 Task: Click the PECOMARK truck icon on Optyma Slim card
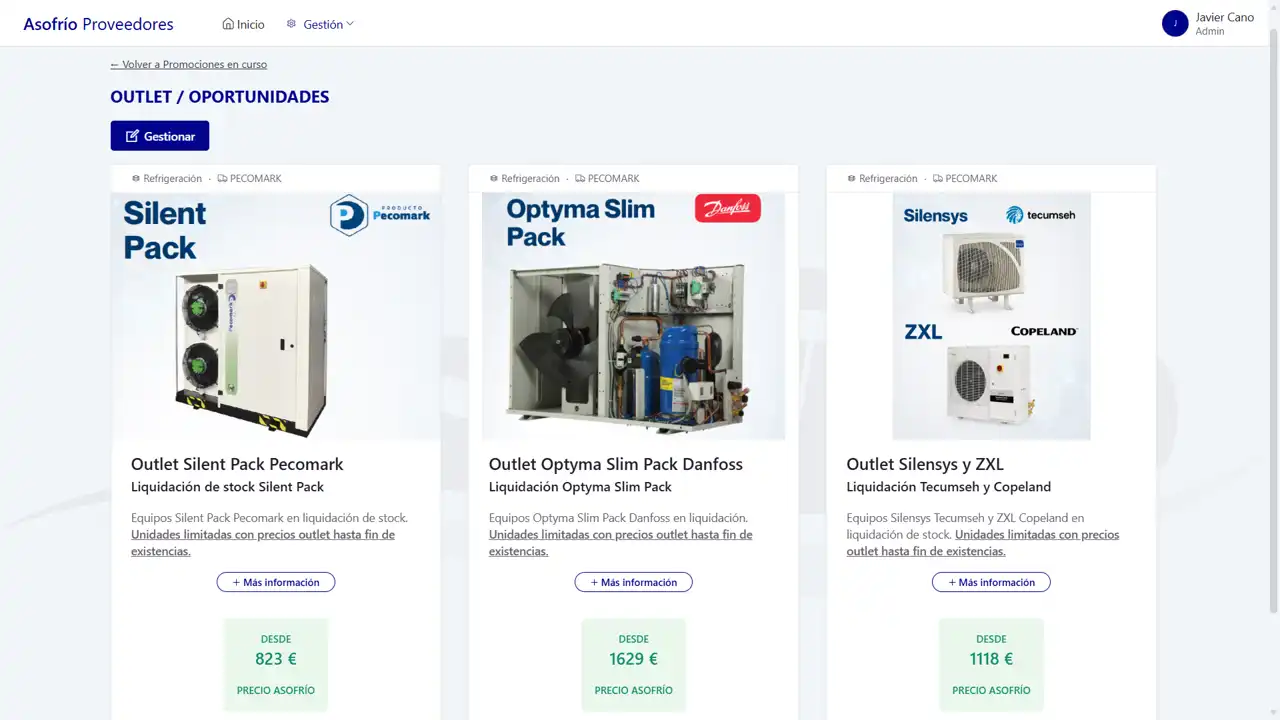580,178
